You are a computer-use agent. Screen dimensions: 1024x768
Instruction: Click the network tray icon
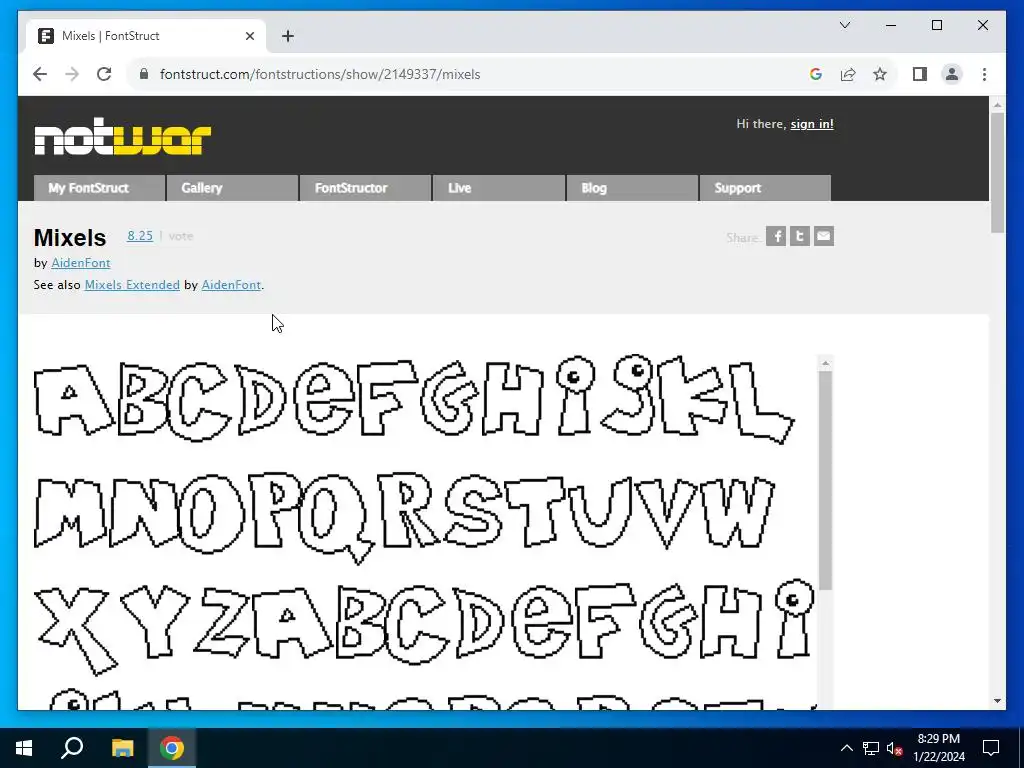point(871,748)
